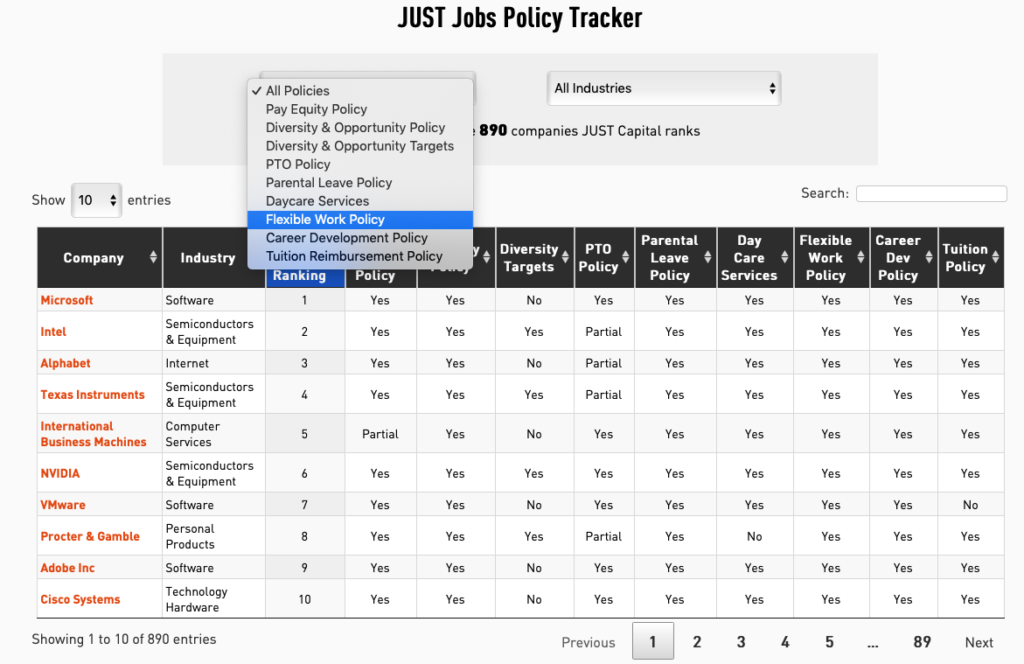Click the Computer Services industry cell
This screenshot has height=664, width=1024.
pos(214,434)
